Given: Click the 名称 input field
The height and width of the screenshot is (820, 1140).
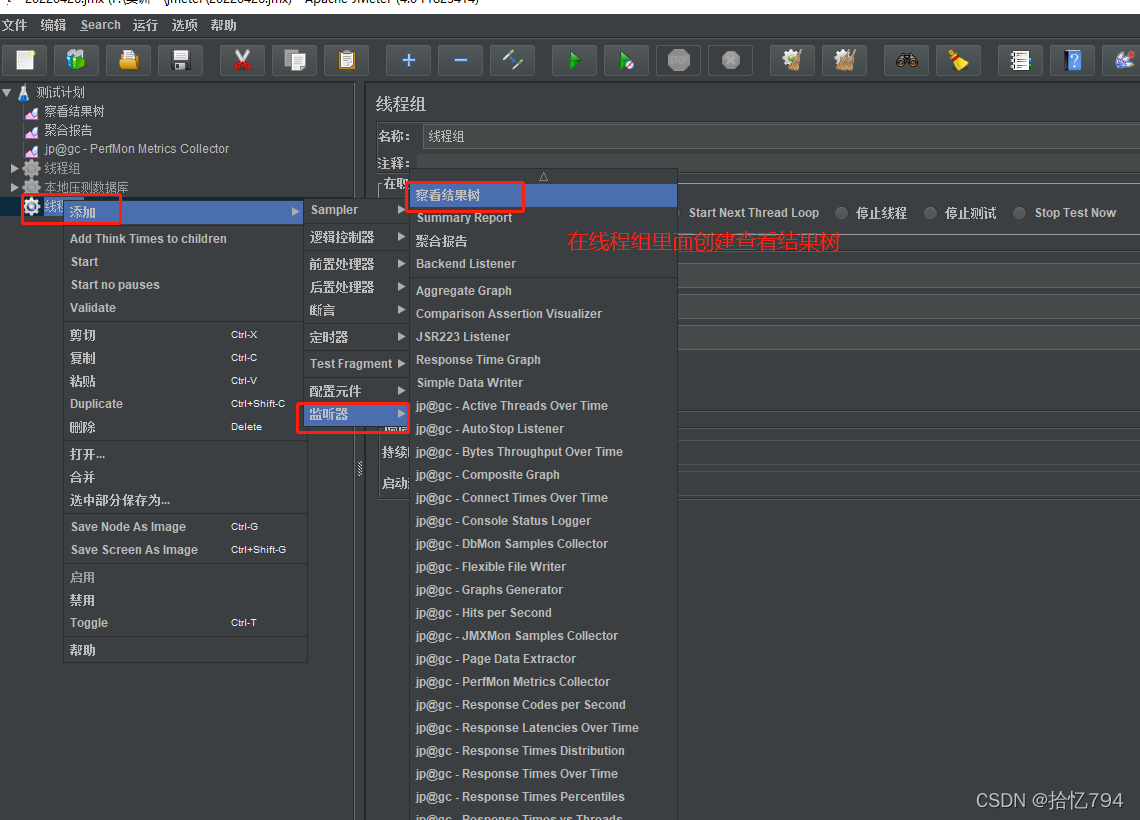Looking at the screenshot, I should coord(781,137).
